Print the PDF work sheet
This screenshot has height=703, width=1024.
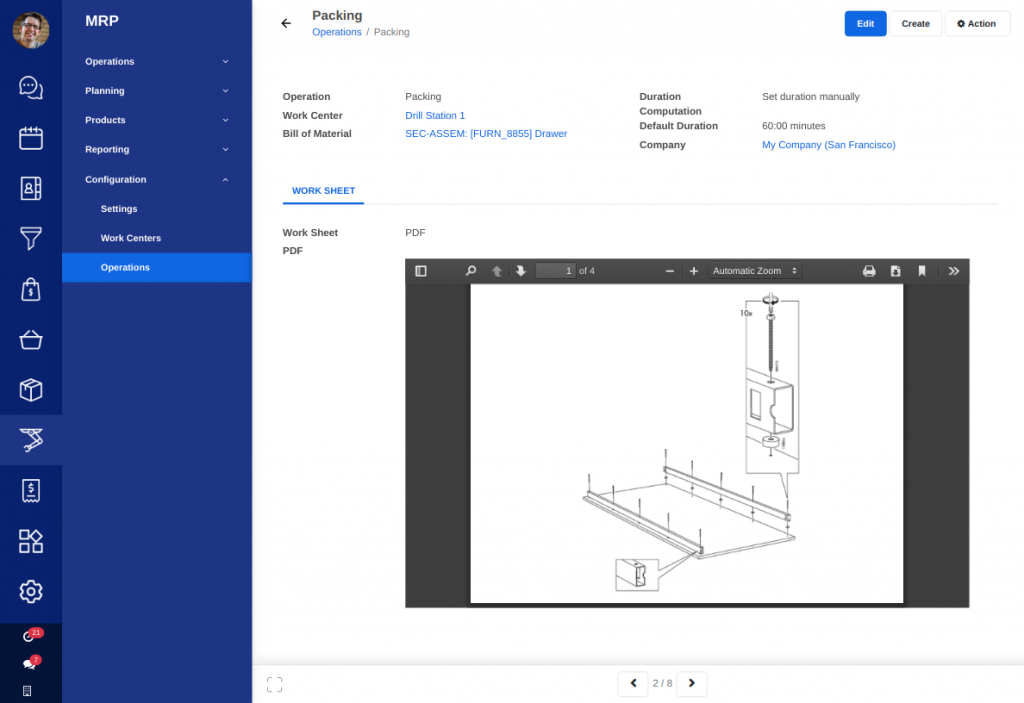pos(869,271)
